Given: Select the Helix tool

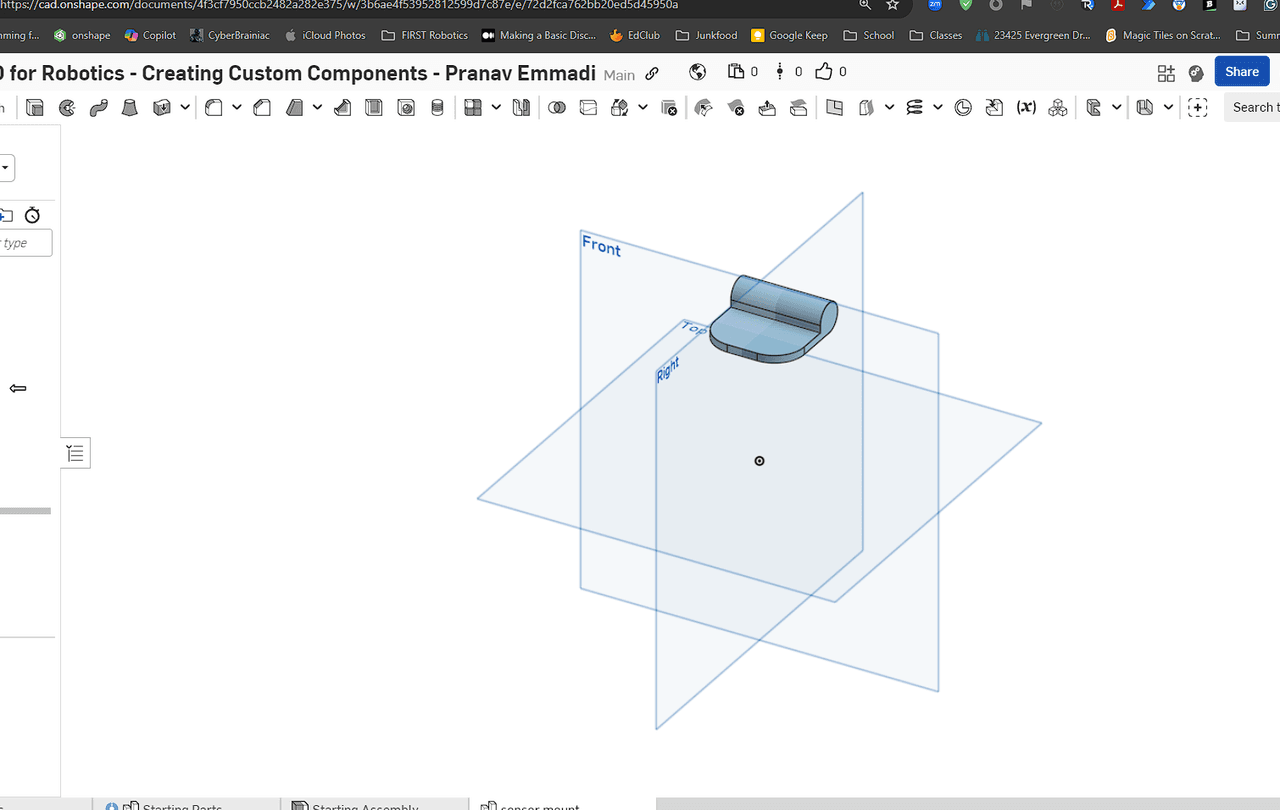Looking at the screenshot, I should tap(914, 108).
